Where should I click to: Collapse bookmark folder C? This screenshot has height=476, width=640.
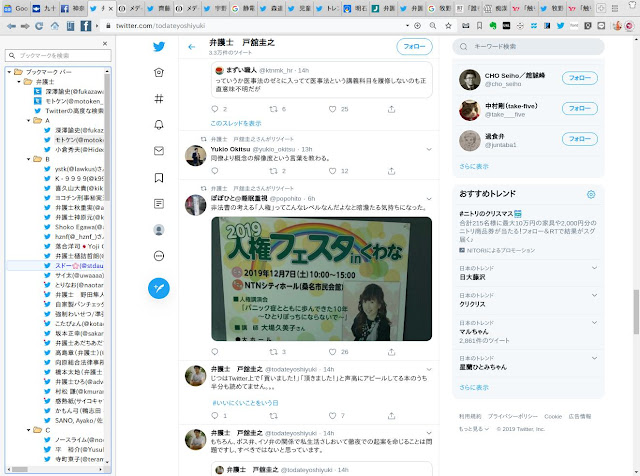click(x=29, y=430)
